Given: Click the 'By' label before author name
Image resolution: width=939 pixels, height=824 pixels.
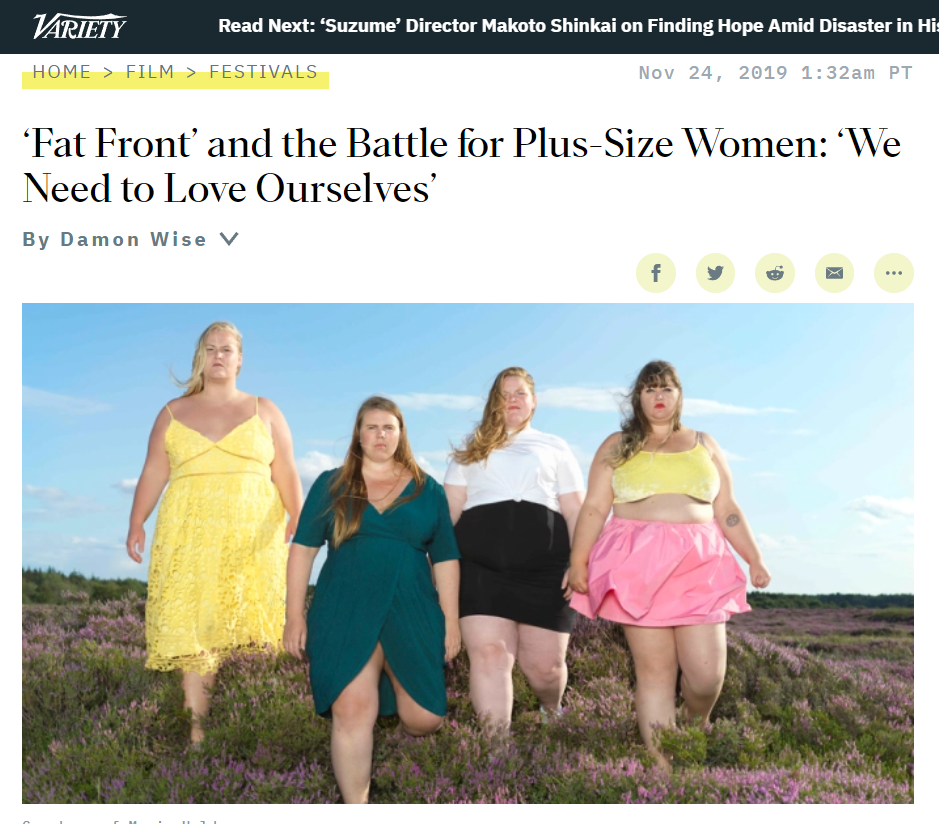Looking at the screenshot, I should [x=36, y=239].
